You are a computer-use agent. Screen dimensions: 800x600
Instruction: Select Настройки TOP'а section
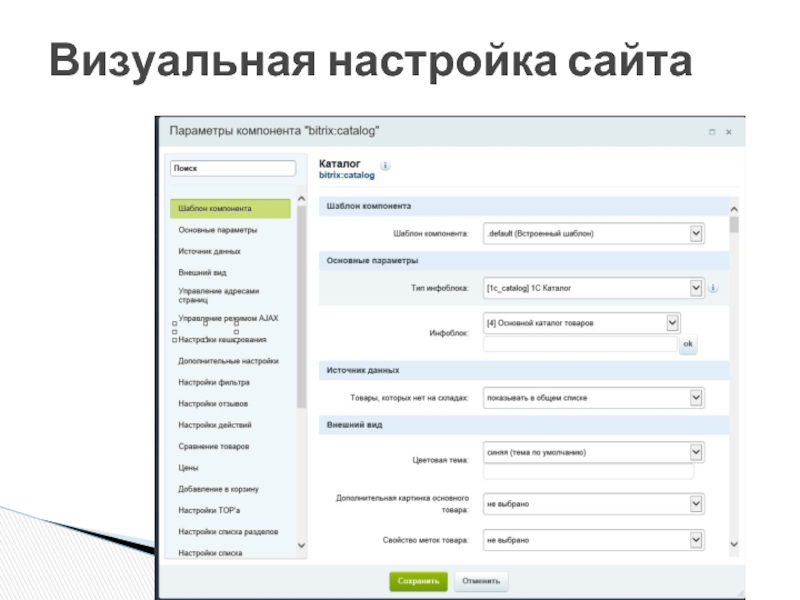coord(209,511)
